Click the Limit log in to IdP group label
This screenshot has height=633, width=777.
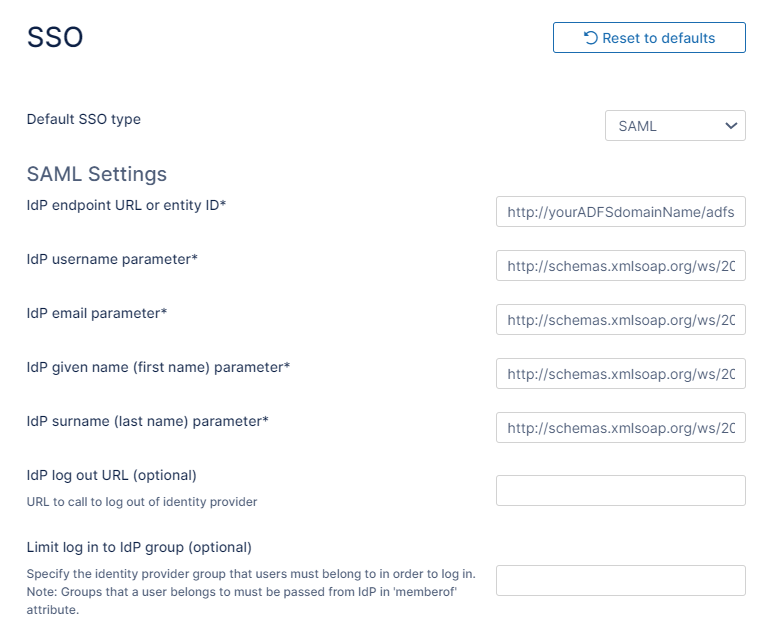pyautogui.click(x=139, y=547)
